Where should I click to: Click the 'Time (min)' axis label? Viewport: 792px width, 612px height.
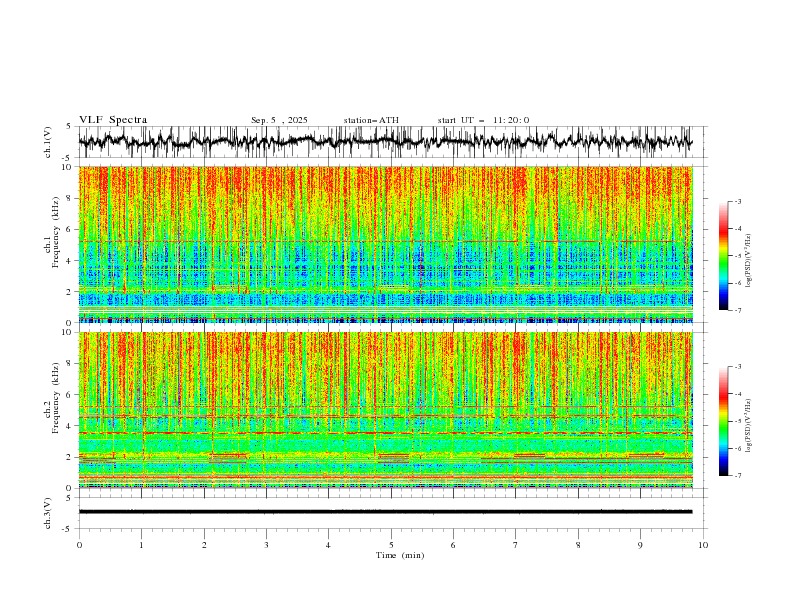coord(400,555)
